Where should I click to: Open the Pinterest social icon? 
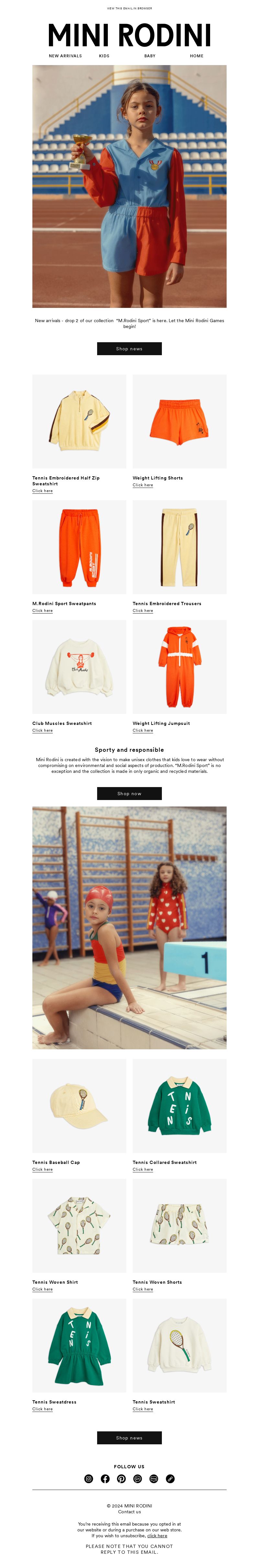tap(122, 1479)
